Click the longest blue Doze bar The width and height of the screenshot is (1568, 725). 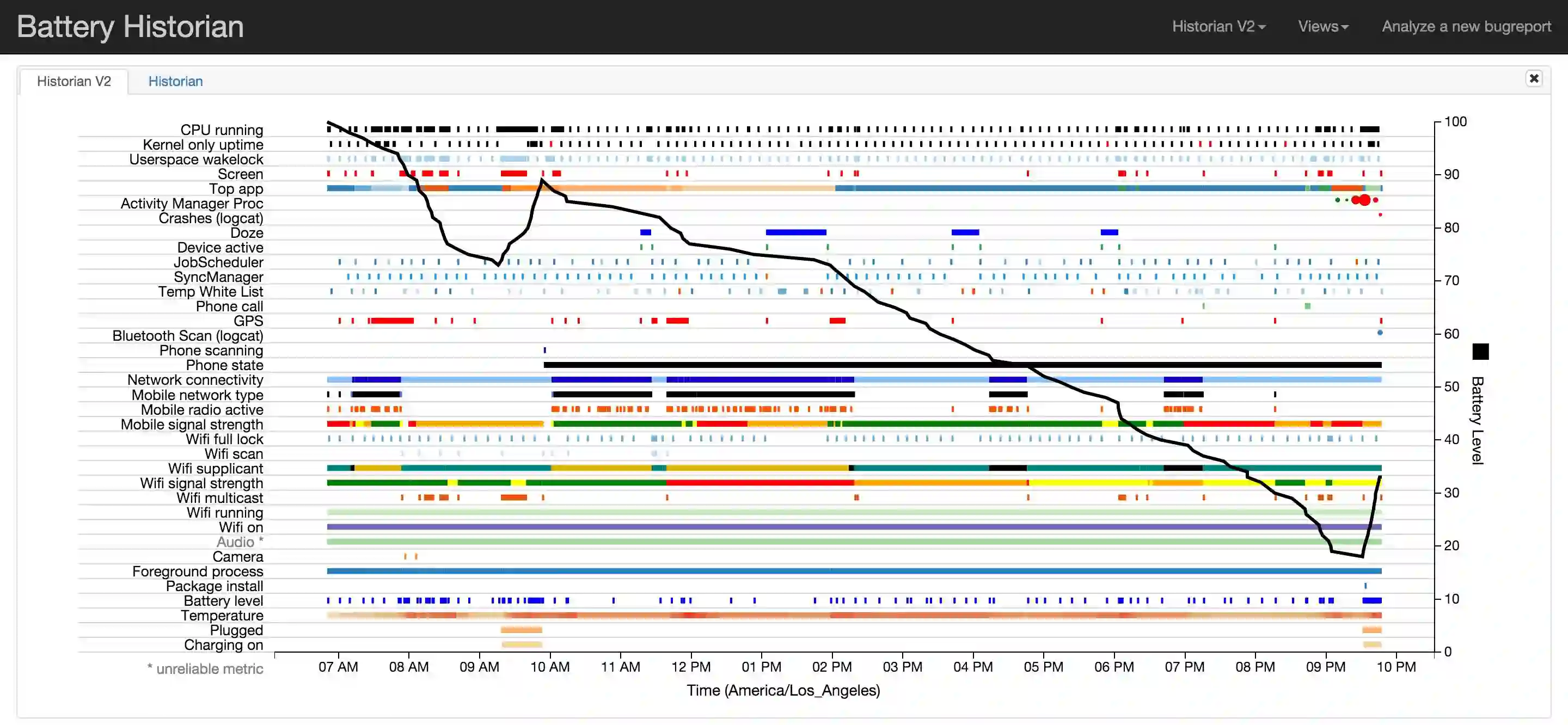(795, 232)
